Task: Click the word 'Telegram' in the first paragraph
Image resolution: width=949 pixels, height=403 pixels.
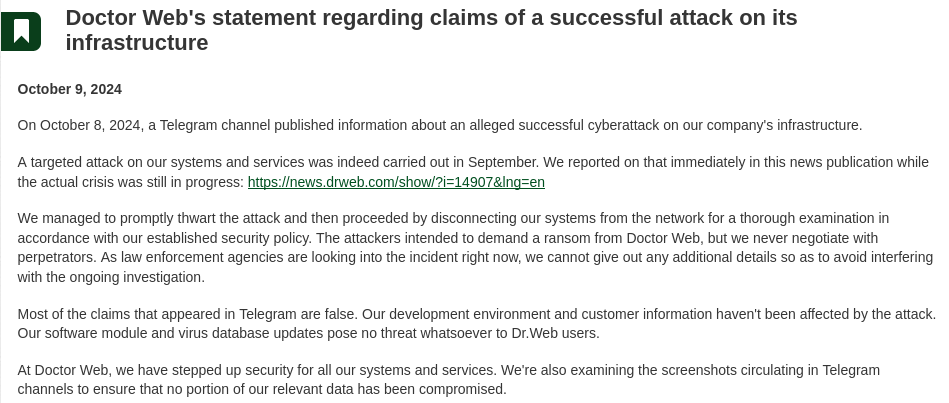Action: pos(188,125)
